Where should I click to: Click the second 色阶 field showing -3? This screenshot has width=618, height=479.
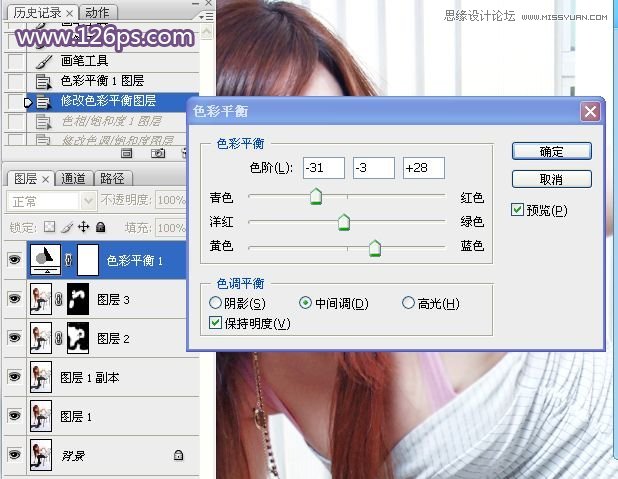click(x=374, y=168)
